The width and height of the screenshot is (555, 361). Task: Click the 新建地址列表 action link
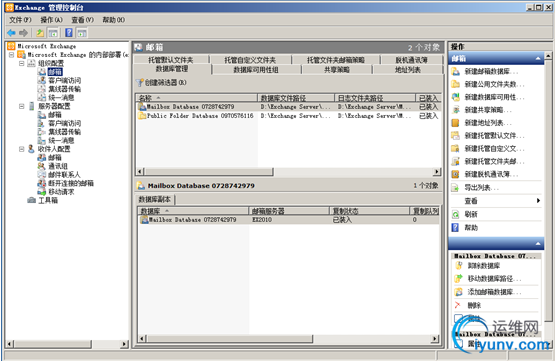(488, 123)
